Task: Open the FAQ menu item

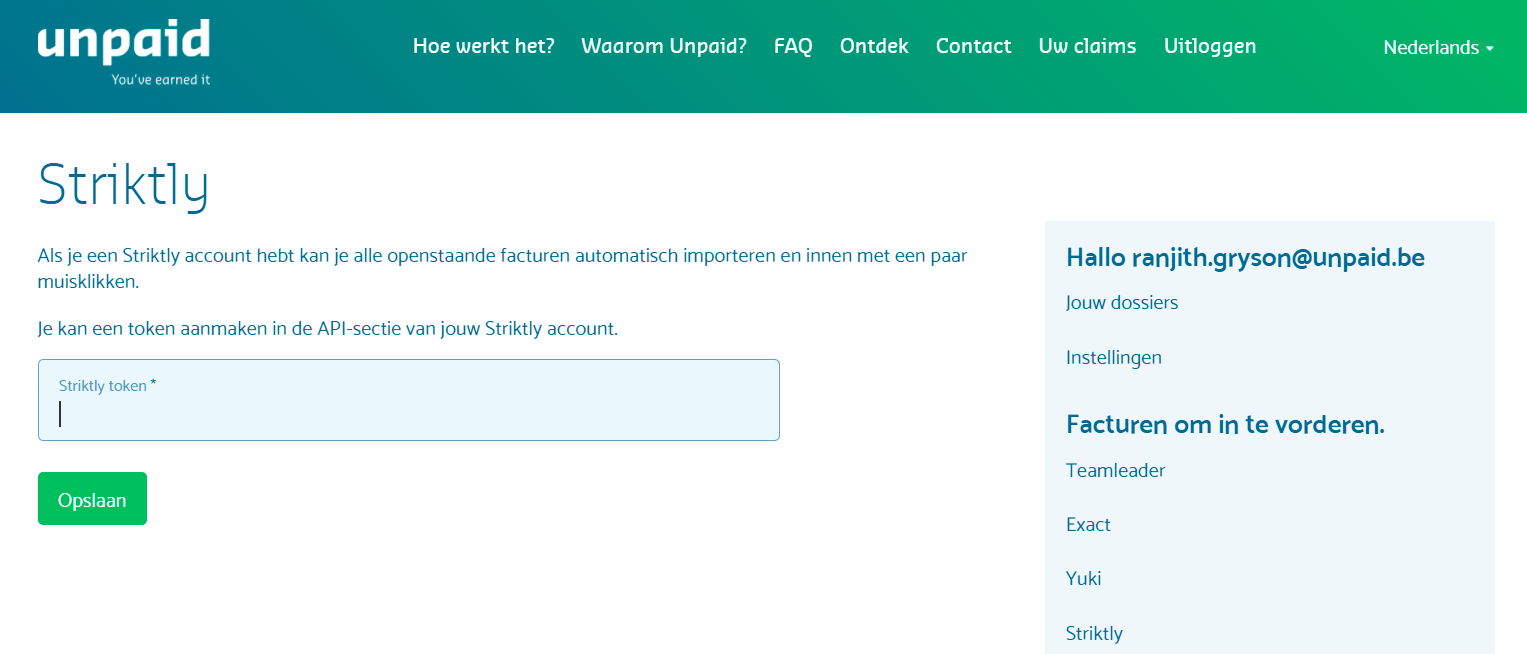Action: click(x=793, y=46)
